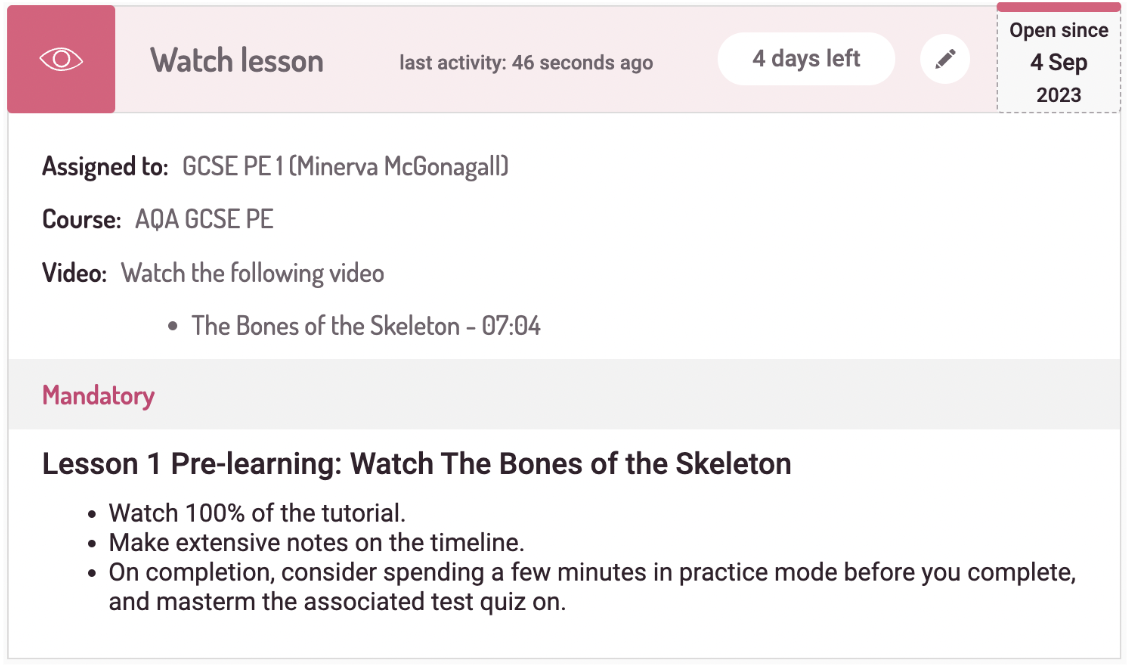Viewport: 1130px width, 668px height.
Task: Select the Mandatory section header
Action: point(98,395)
